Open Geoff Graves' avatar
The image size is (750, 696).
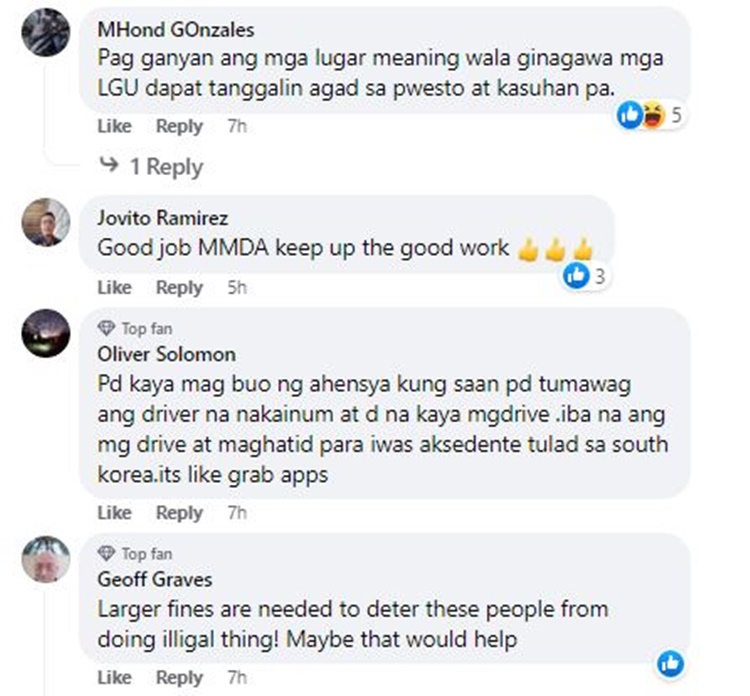(46, 559)
